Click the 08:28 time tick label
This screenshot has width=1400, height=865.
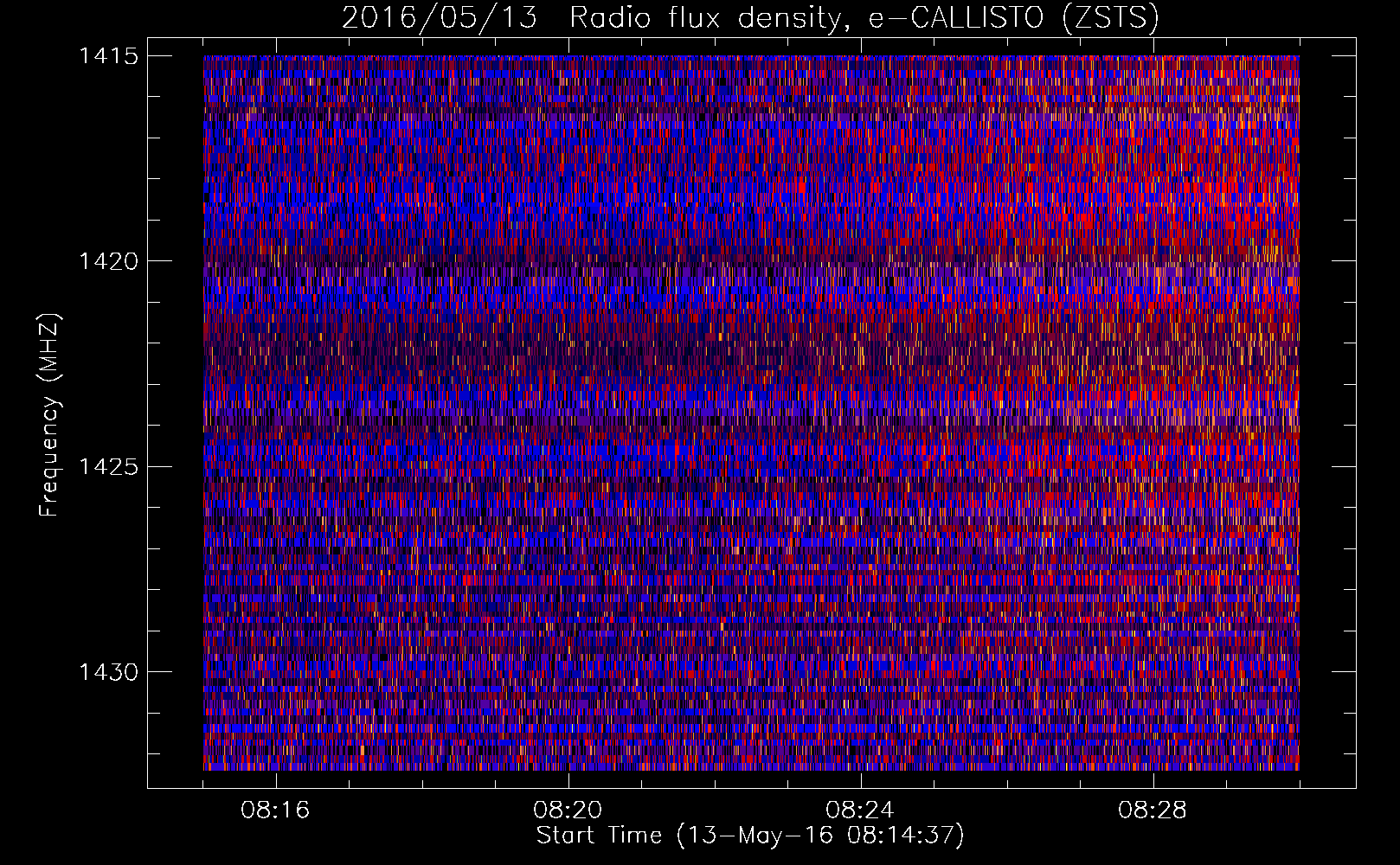coord(1153,811)
